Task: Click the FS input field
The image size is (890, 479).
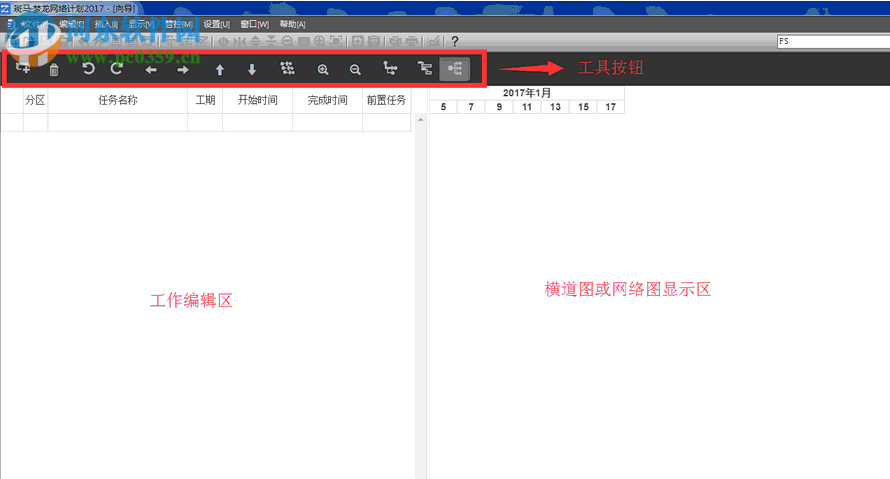Action: coord(833,41)
